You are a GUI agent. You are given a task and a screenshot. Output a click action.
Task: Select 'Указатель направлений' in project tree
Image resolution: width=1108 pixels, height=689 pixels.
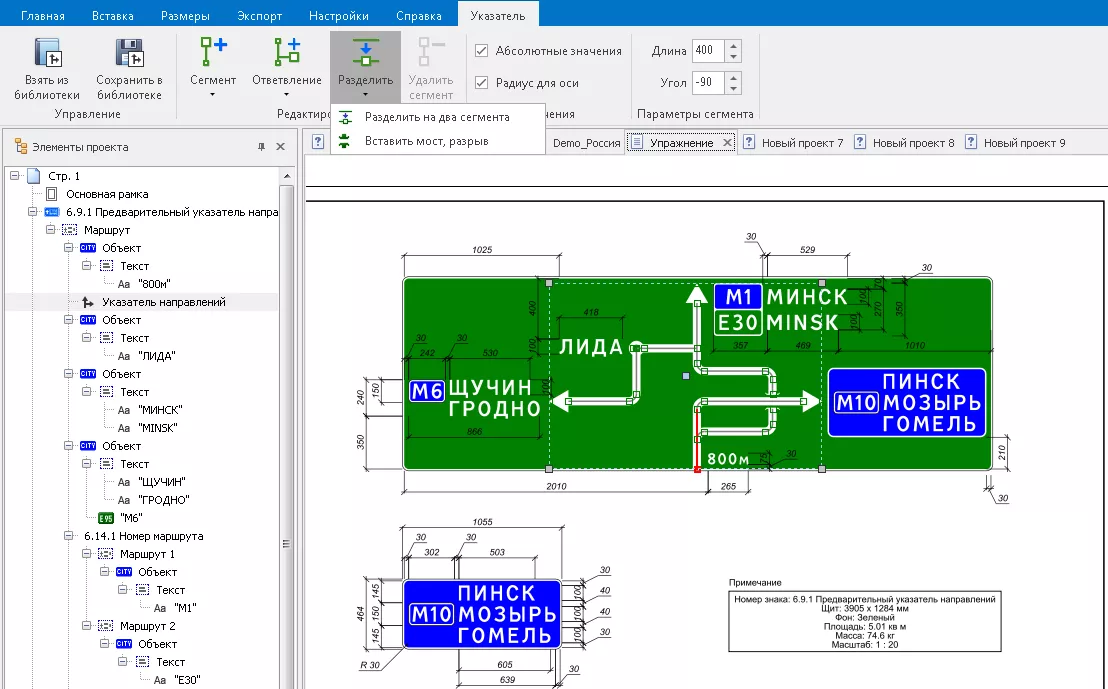coord(163,302)
